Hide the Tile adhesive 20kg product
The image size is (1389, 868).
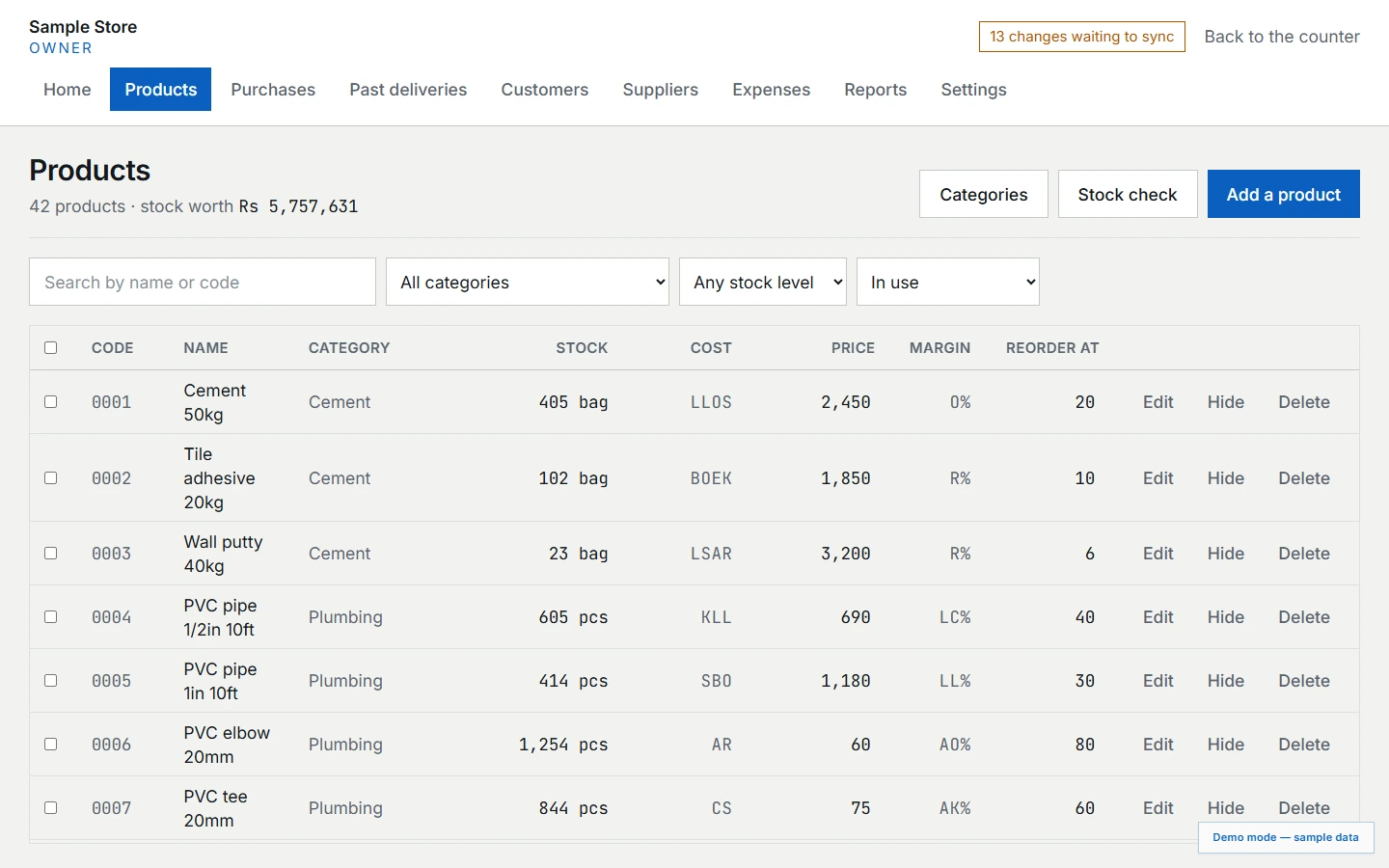pyautogui.click(x=1226, y=478)
